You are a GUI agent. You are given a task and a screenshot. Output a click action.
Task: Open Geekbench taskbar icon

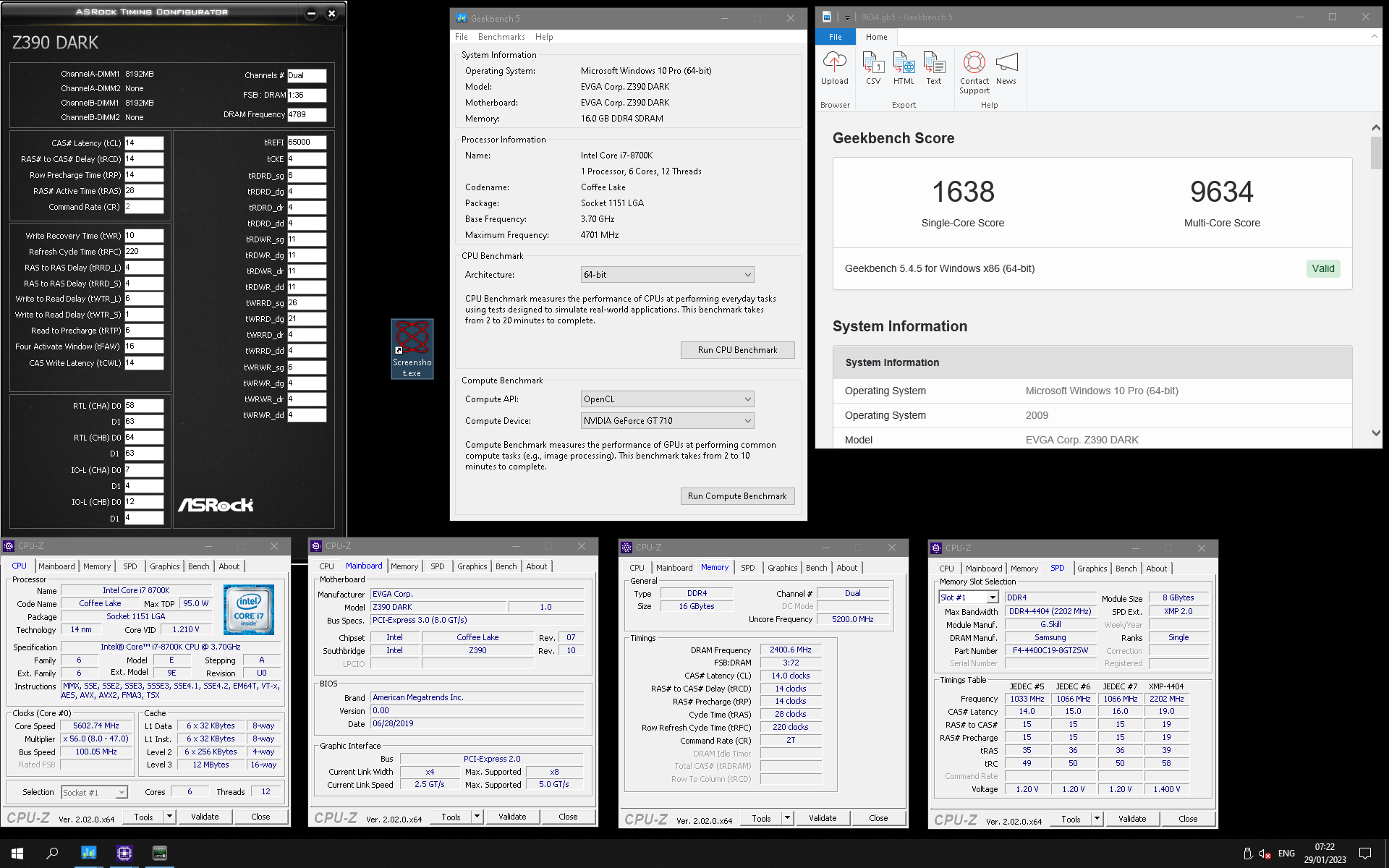coord(88,854)
